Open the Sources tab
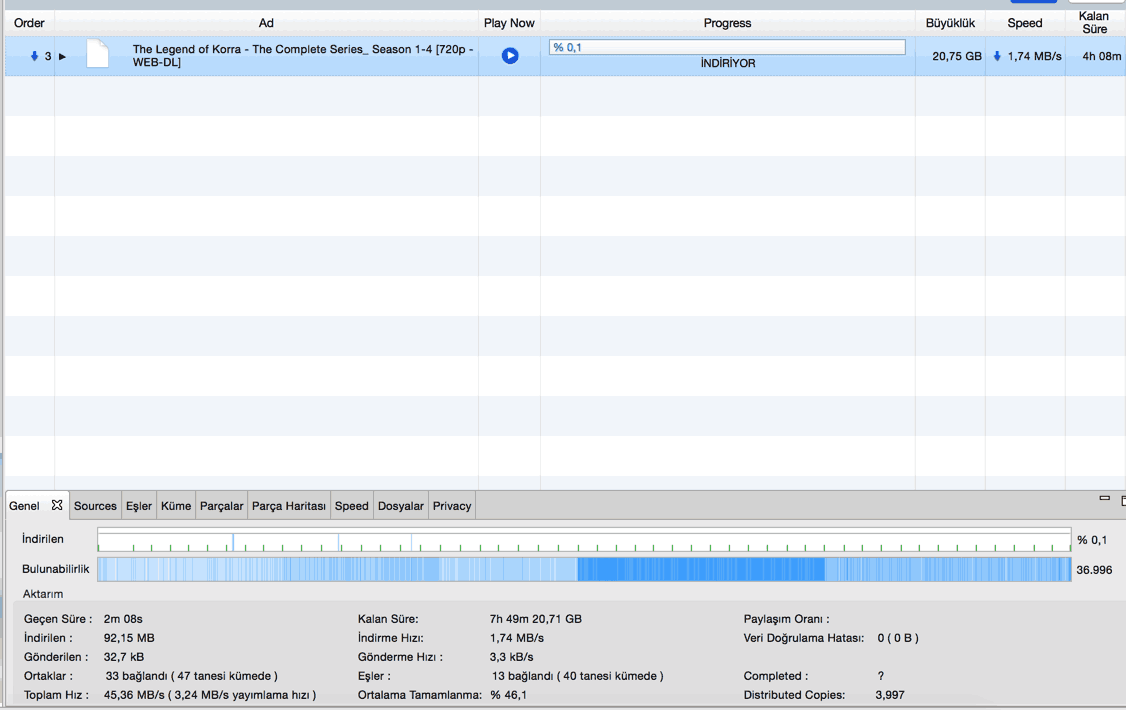The width and height of the screenshot is (1126, 710). (95, 506)
